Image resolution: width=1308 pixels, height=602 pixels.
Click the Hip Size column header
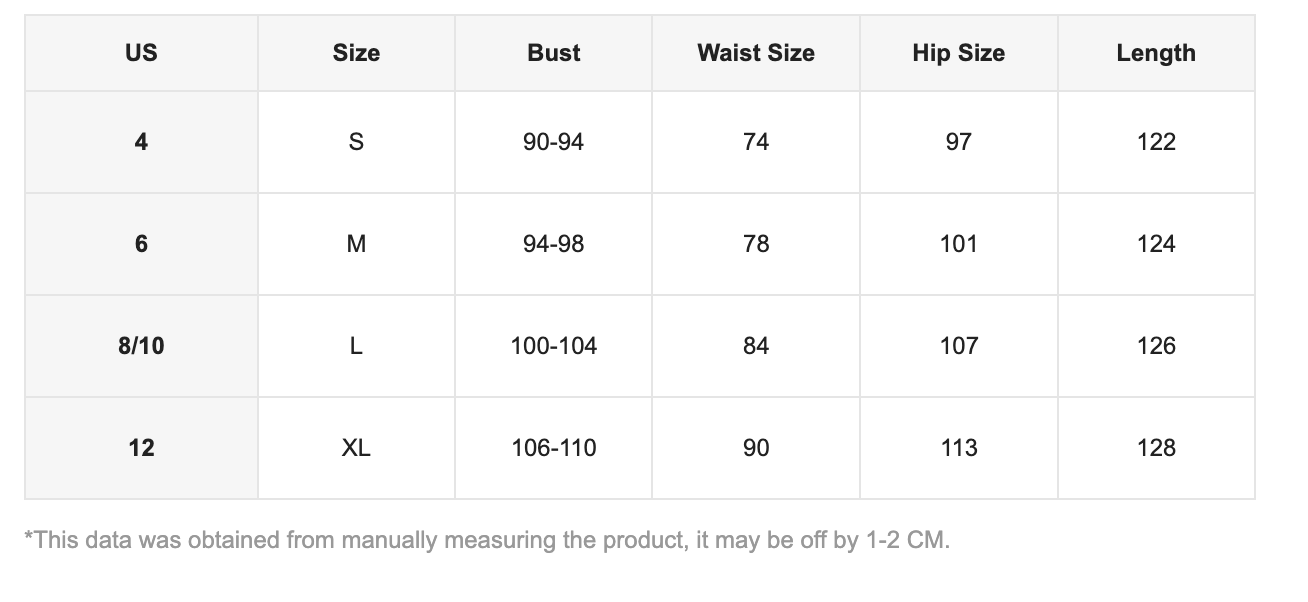(x=958, y=53)
